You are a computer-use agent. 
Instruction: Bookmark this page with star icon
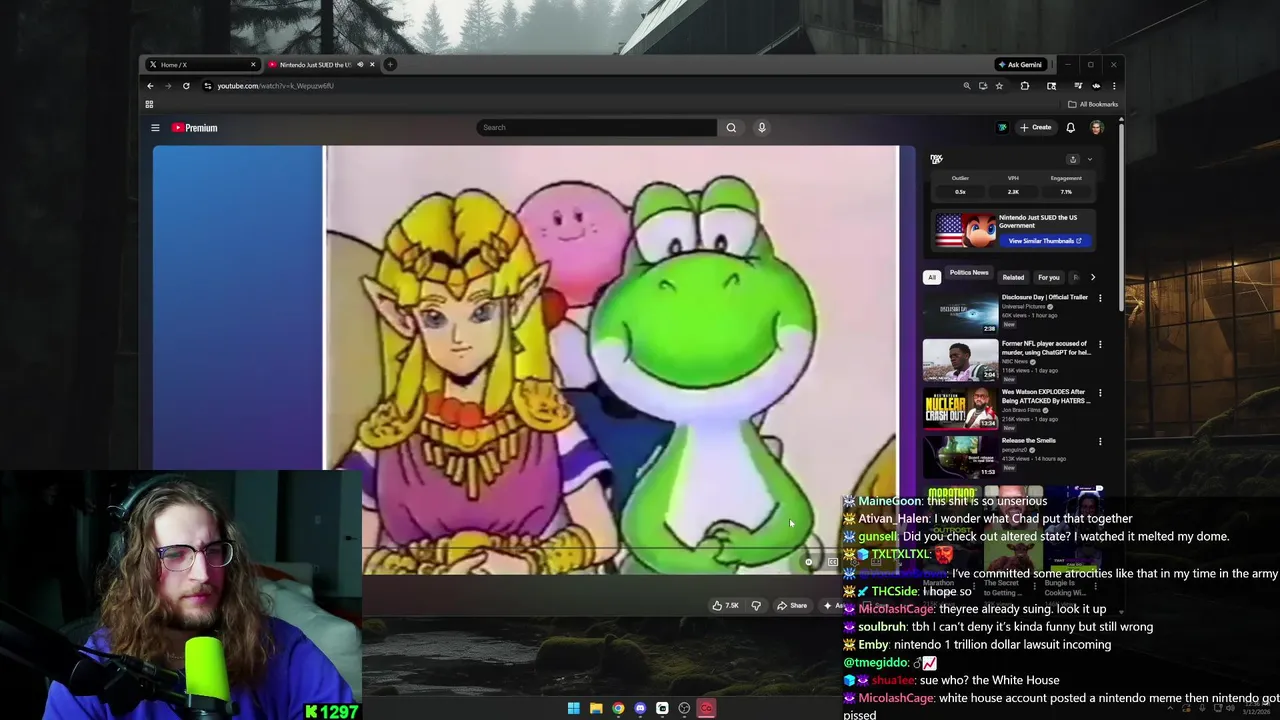[999, 86]
